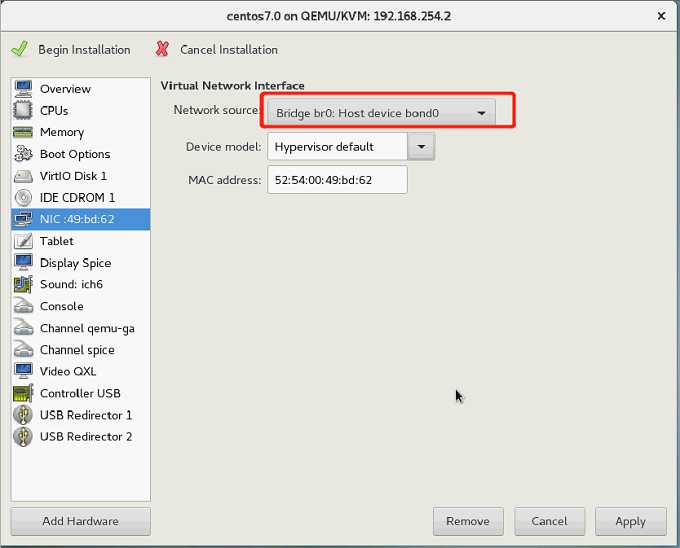Select the Controller USB card icon
The width and height of the screenshot is (680, 548).
point(23,393)
